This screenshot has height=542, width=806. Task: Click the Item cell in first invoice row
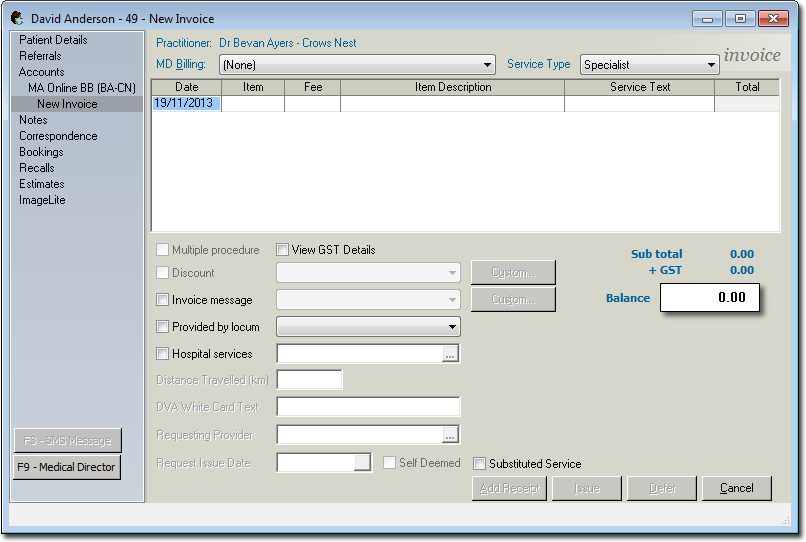(253, 103)
